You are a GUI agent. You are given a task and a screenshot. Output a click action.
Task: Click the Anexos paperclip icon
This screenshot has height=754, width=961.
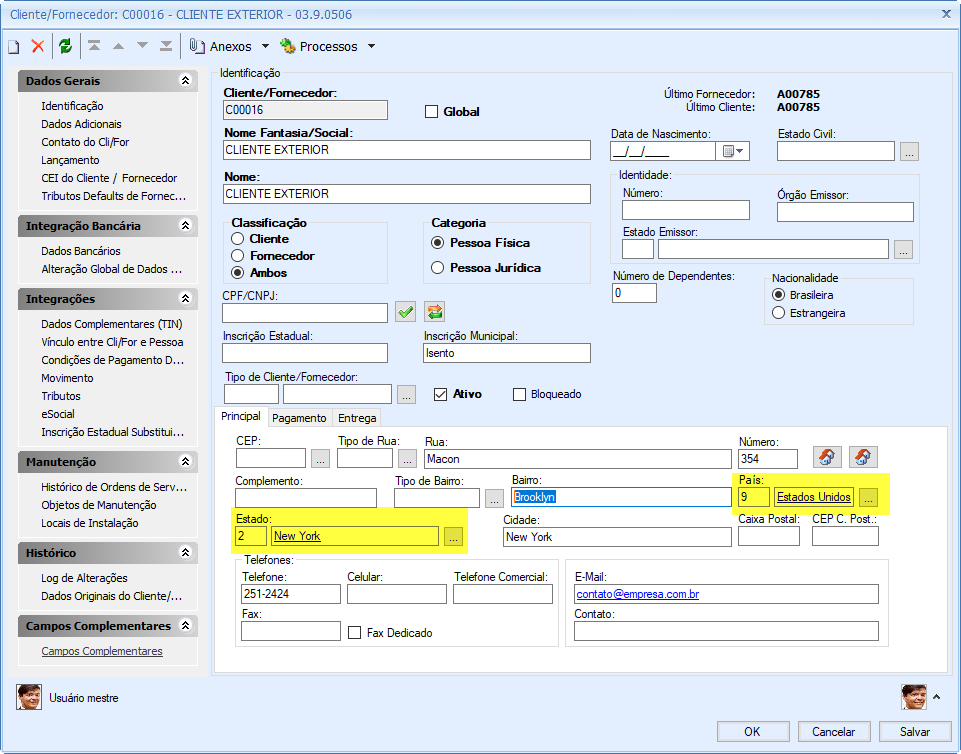pyautogui.click(x=197, y=46)
